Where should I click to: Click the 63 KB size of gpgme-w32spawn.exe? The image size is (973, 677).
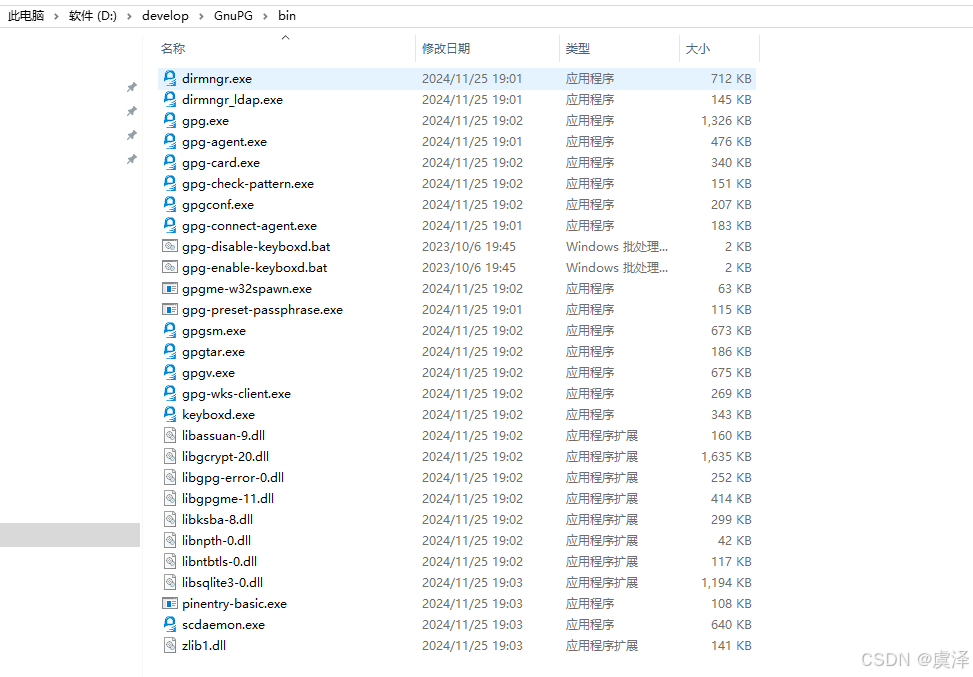click(x=735, y=289)
